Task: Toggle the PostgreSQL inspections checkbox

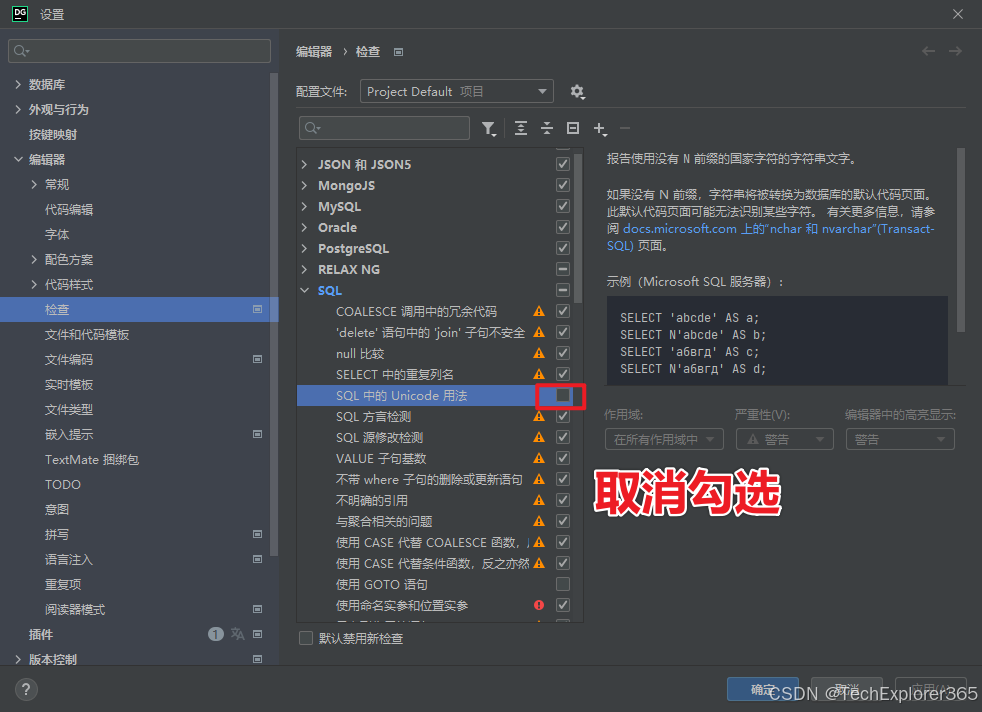Action: pos(563,248)
